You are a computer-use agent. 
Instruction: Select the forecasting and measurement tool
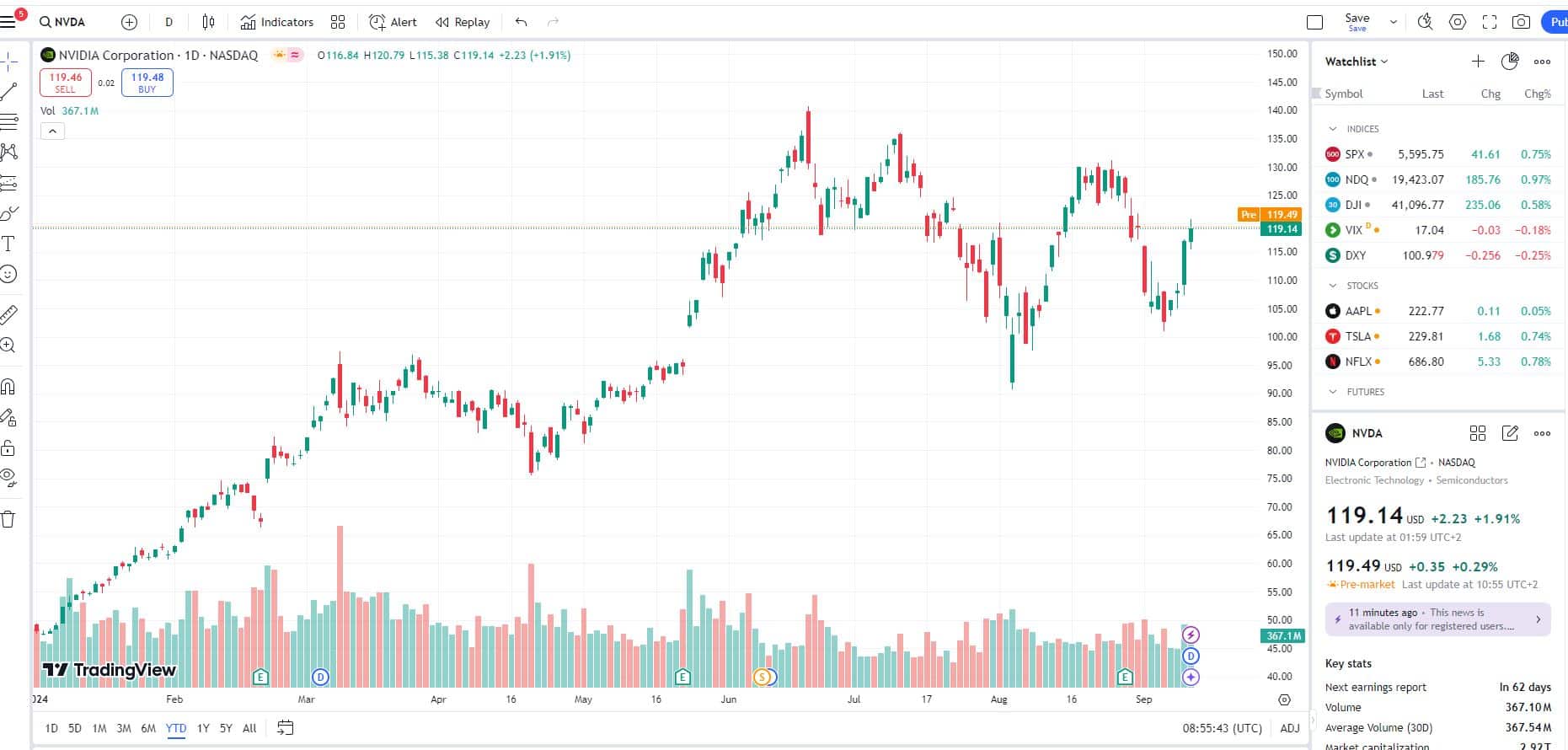point(9,182)
